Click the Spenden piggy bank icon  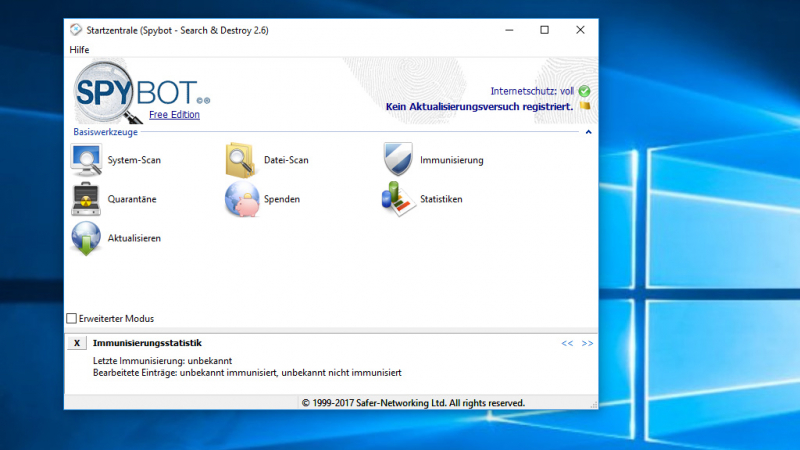point(242,199)
